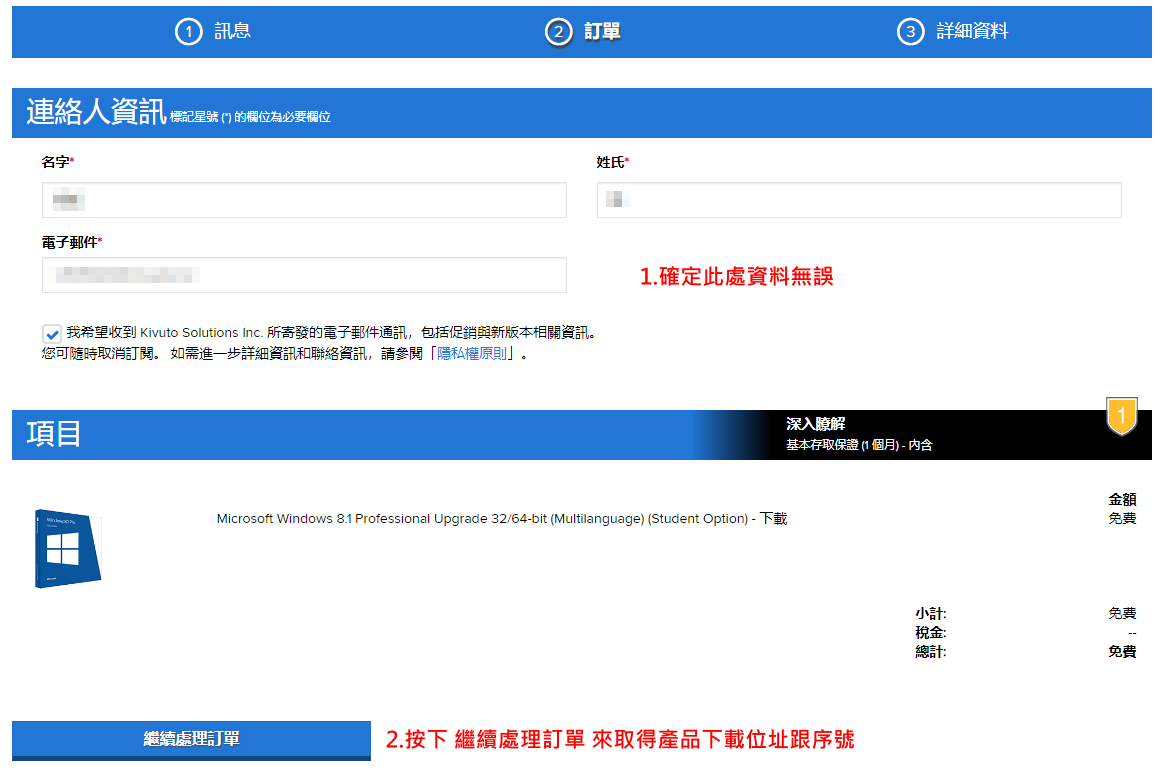Uncheck the Kivuto Solutions email newsletter checkbox
Screen dimensions: 1165x780
pyautogui.click(x=52, y=334)
